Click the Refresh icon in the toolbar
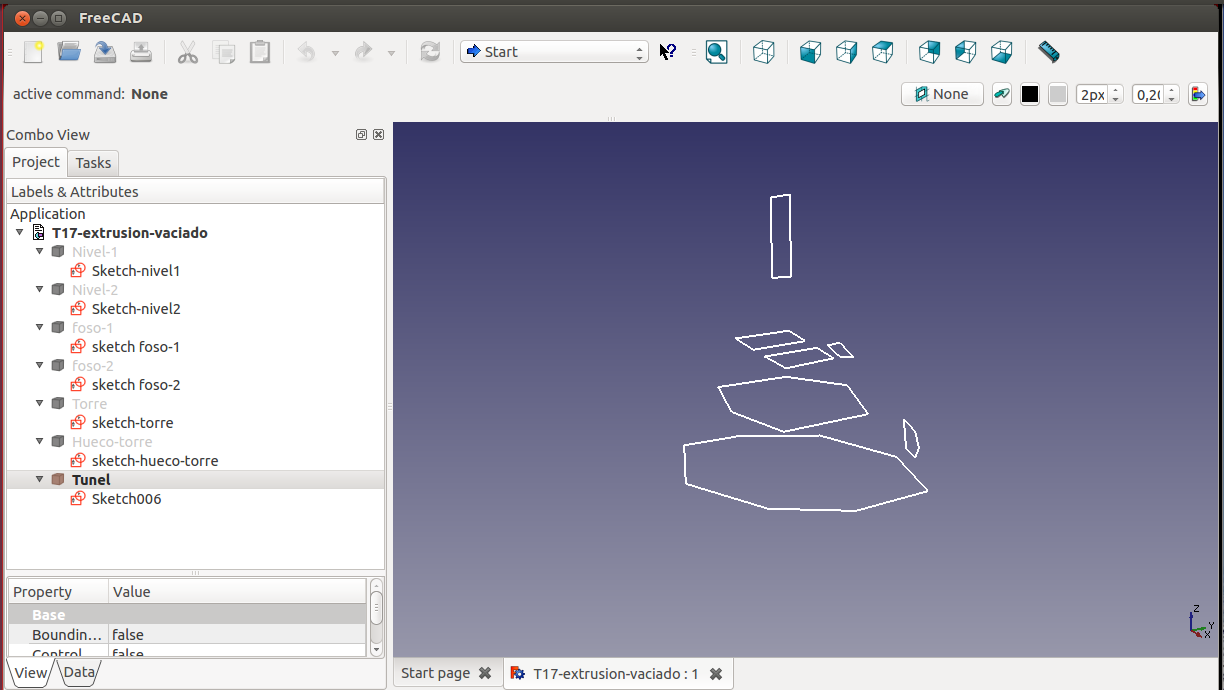Screen dimensions: 1224x690 tap(430, 52)
